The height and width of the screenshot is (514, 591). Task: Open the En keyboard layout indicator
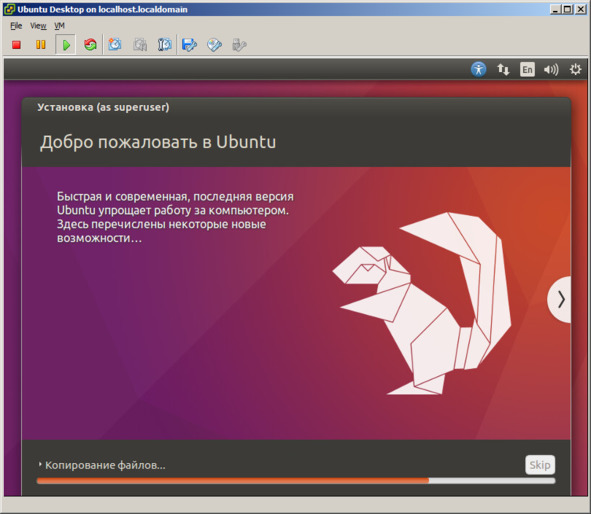click(527, 69)
